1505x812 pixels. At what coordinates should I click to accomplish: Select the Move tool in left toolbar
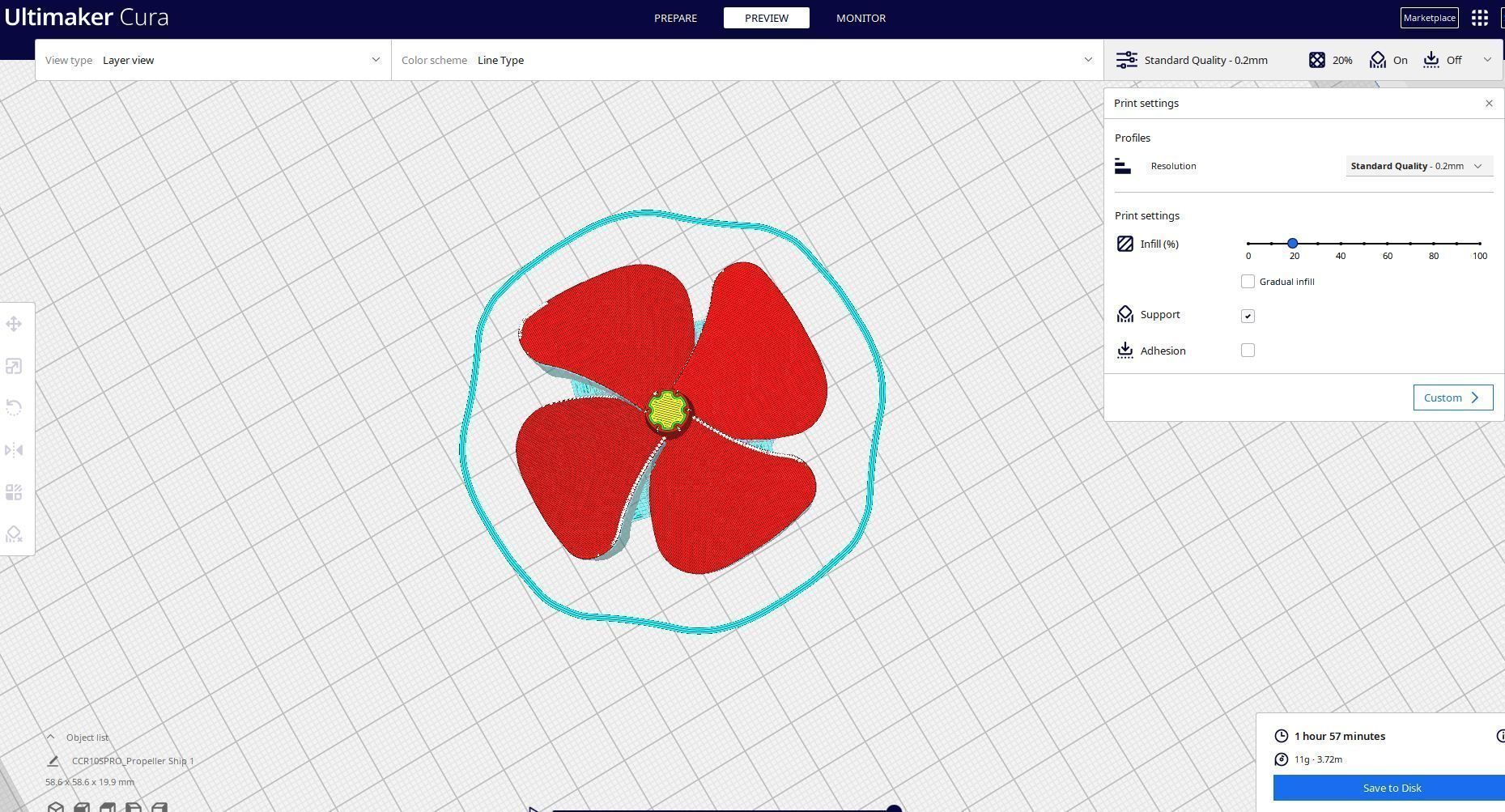coord(14,325)
